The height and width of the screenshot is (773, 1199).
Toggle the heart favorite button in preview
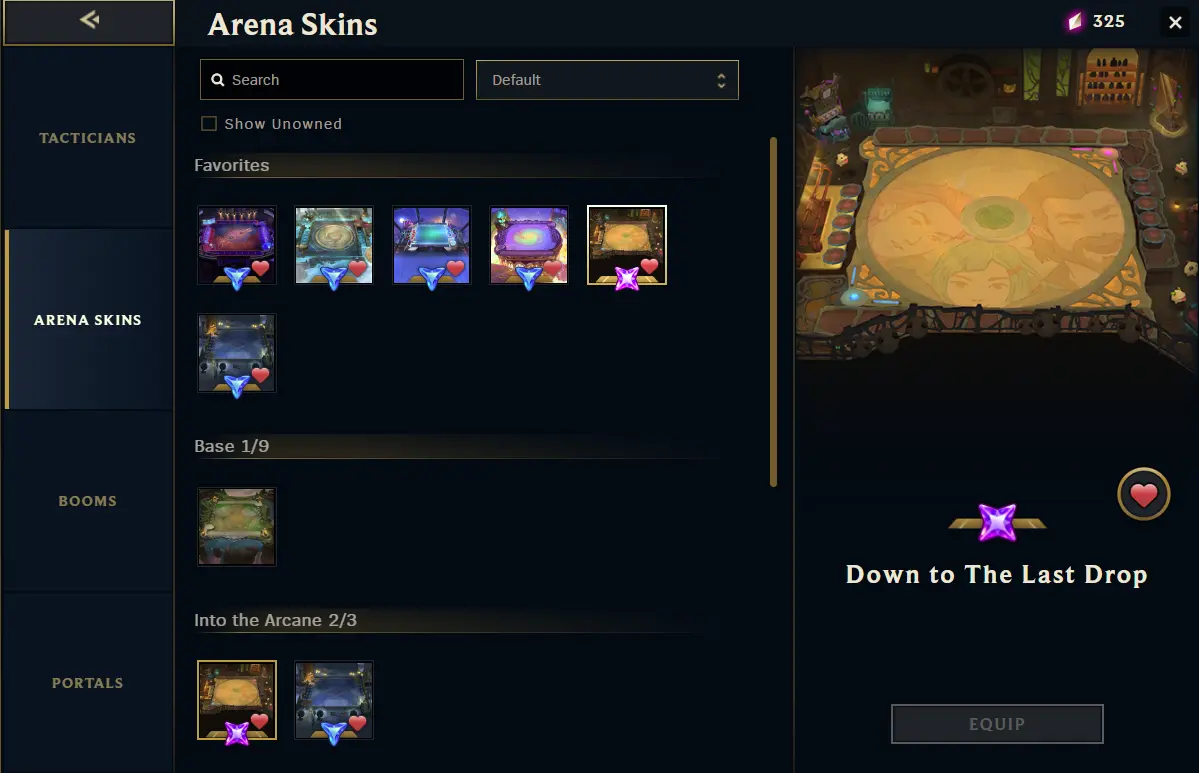[x=1143, y=495]
